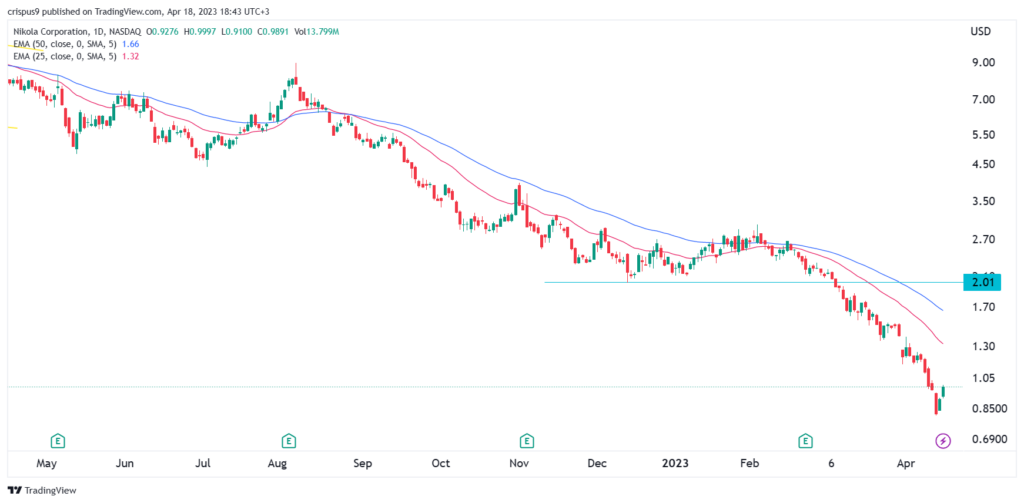The image size is (1024, 503).
Task: Click the Jun date axis label
Action: [x=124, y=464]
